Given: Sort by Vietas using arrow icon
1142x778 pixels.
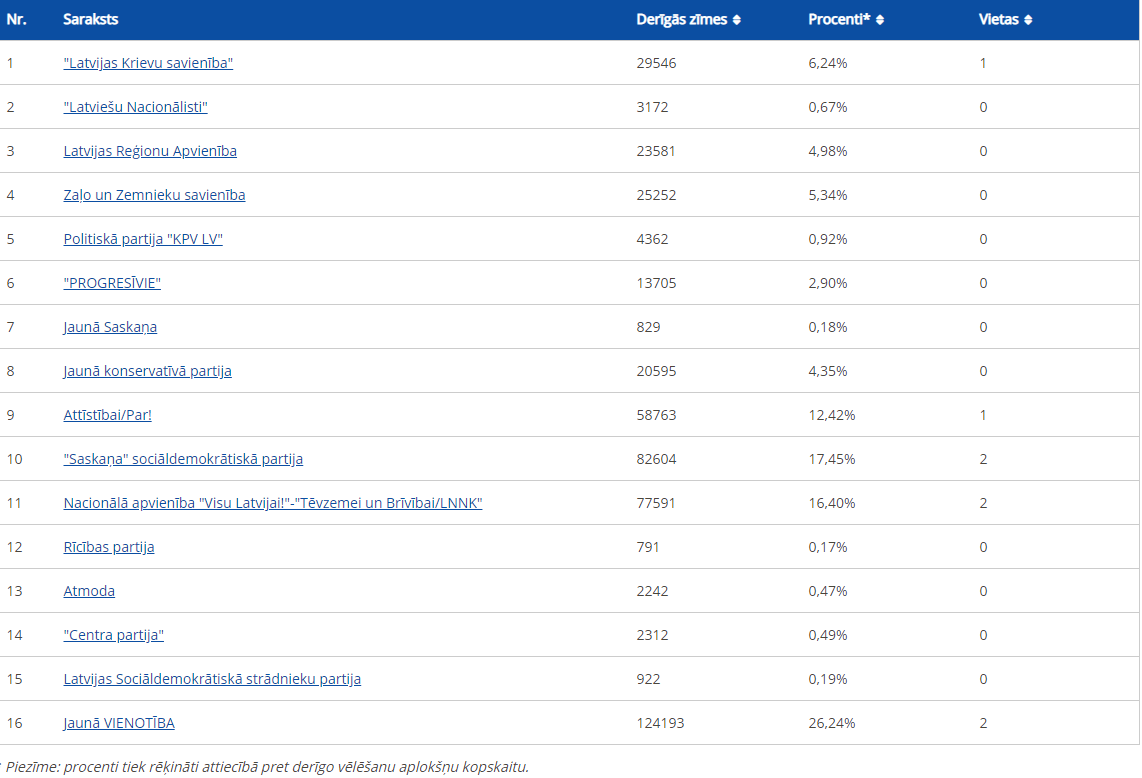Looking at the screenshot, I should pyautogui.click(x=1028, y=20).
